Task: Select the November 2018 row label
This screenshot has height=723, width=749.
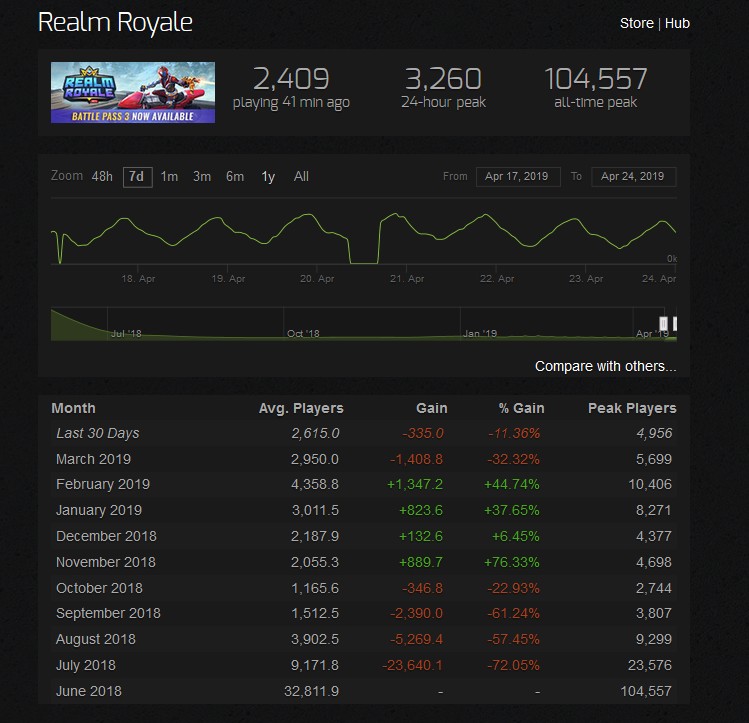Action: tap(106, 562)
